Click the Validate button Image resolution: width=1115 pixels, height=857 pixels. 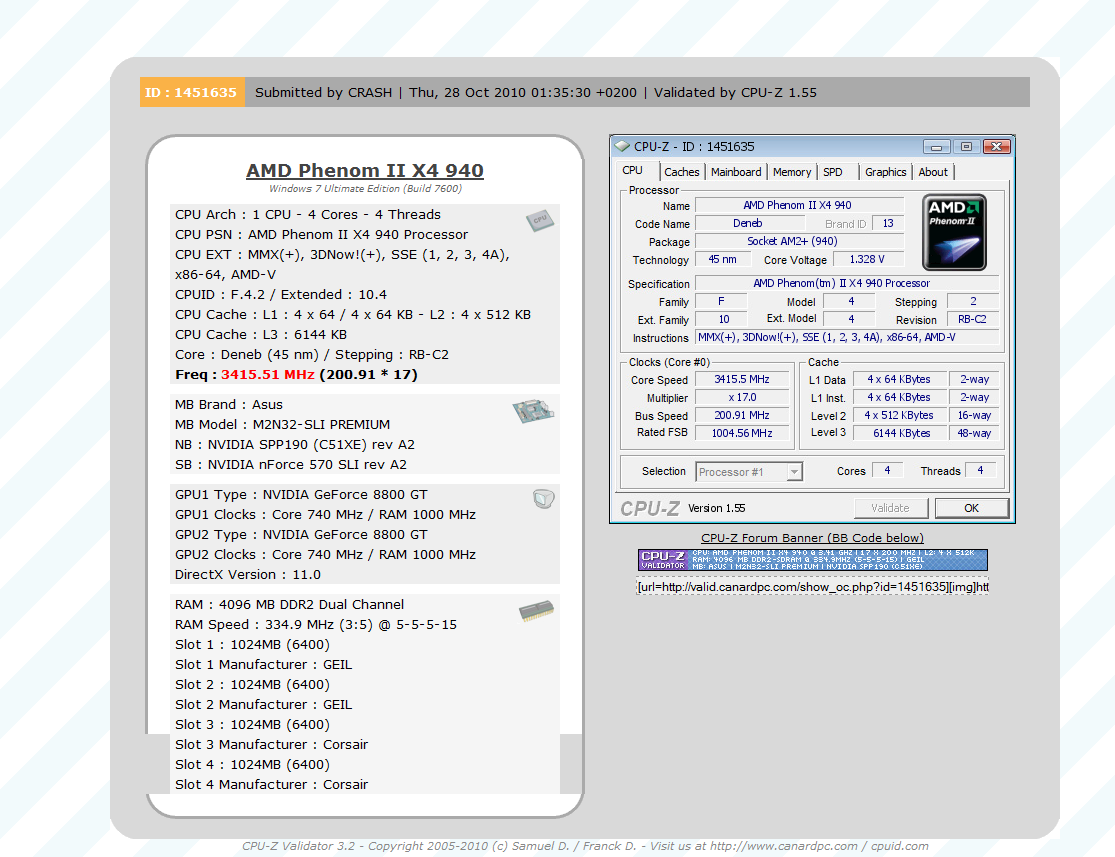coord(890,508)
